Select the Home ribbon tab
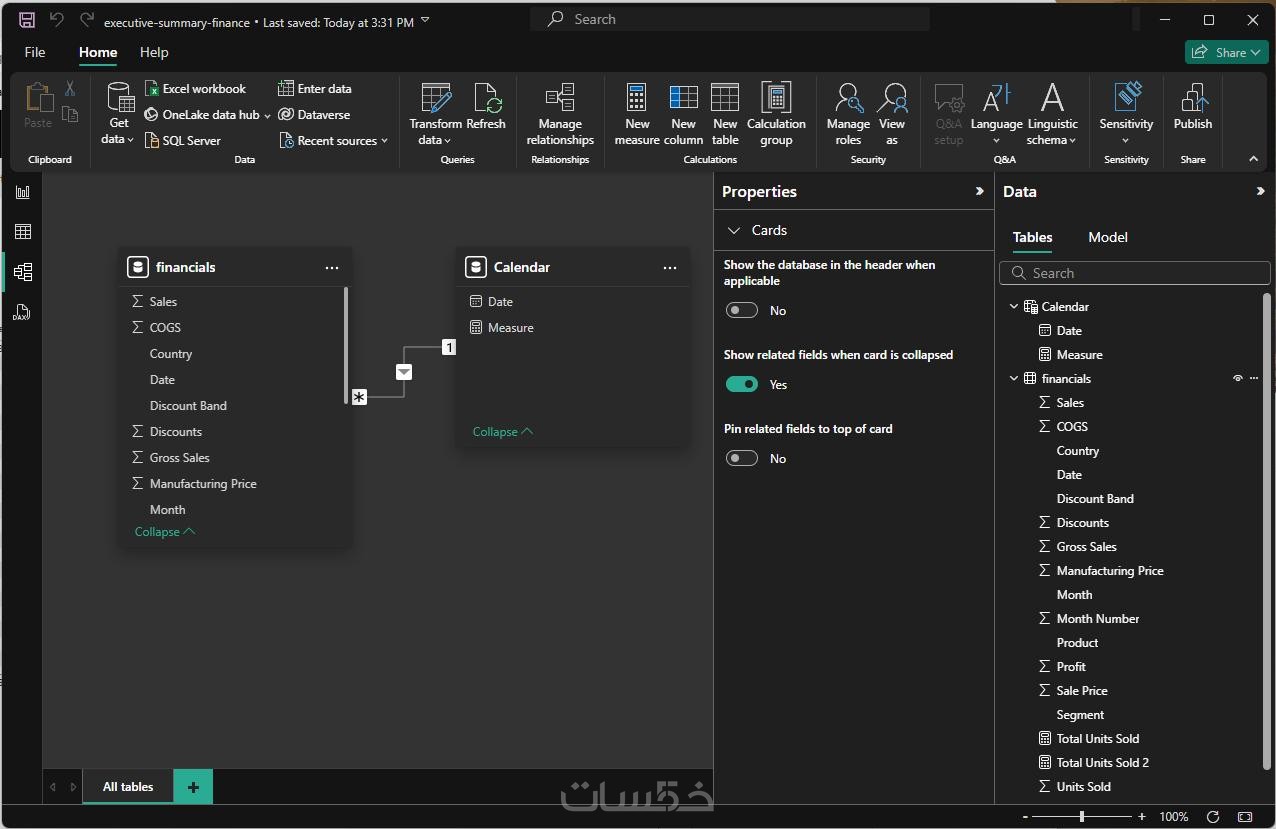 click(x=98, y=52)
